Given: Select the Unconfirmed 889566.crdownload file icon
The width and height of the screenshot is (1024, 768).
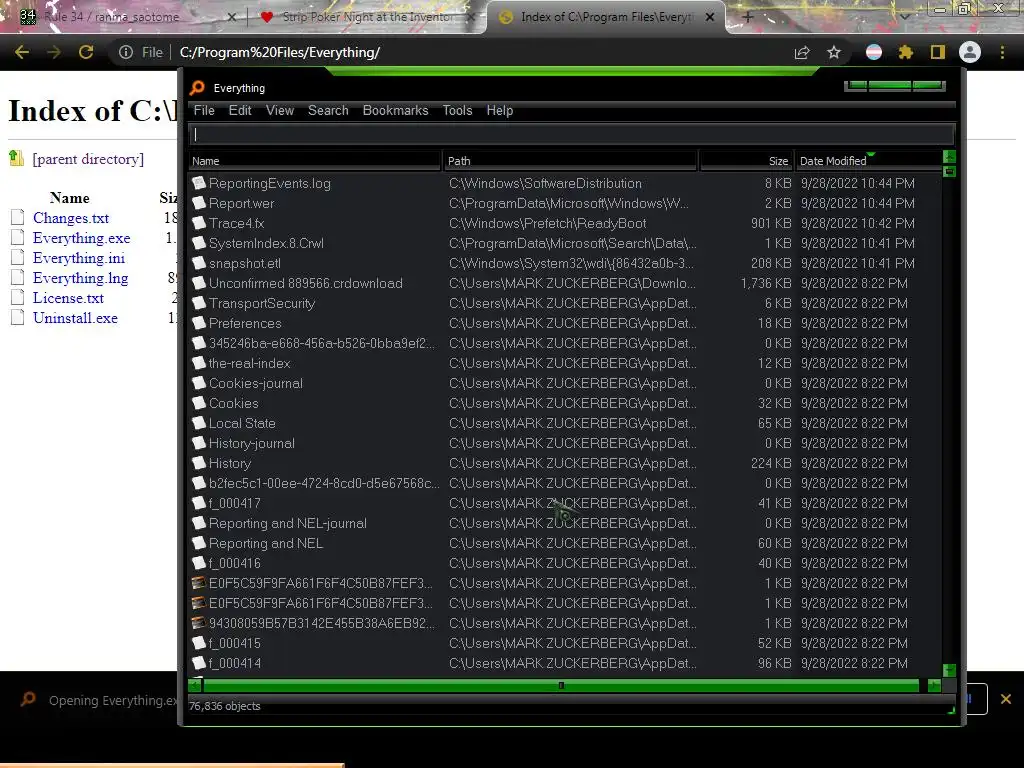Looking at the screenshot, I should [x=199, y=283].
